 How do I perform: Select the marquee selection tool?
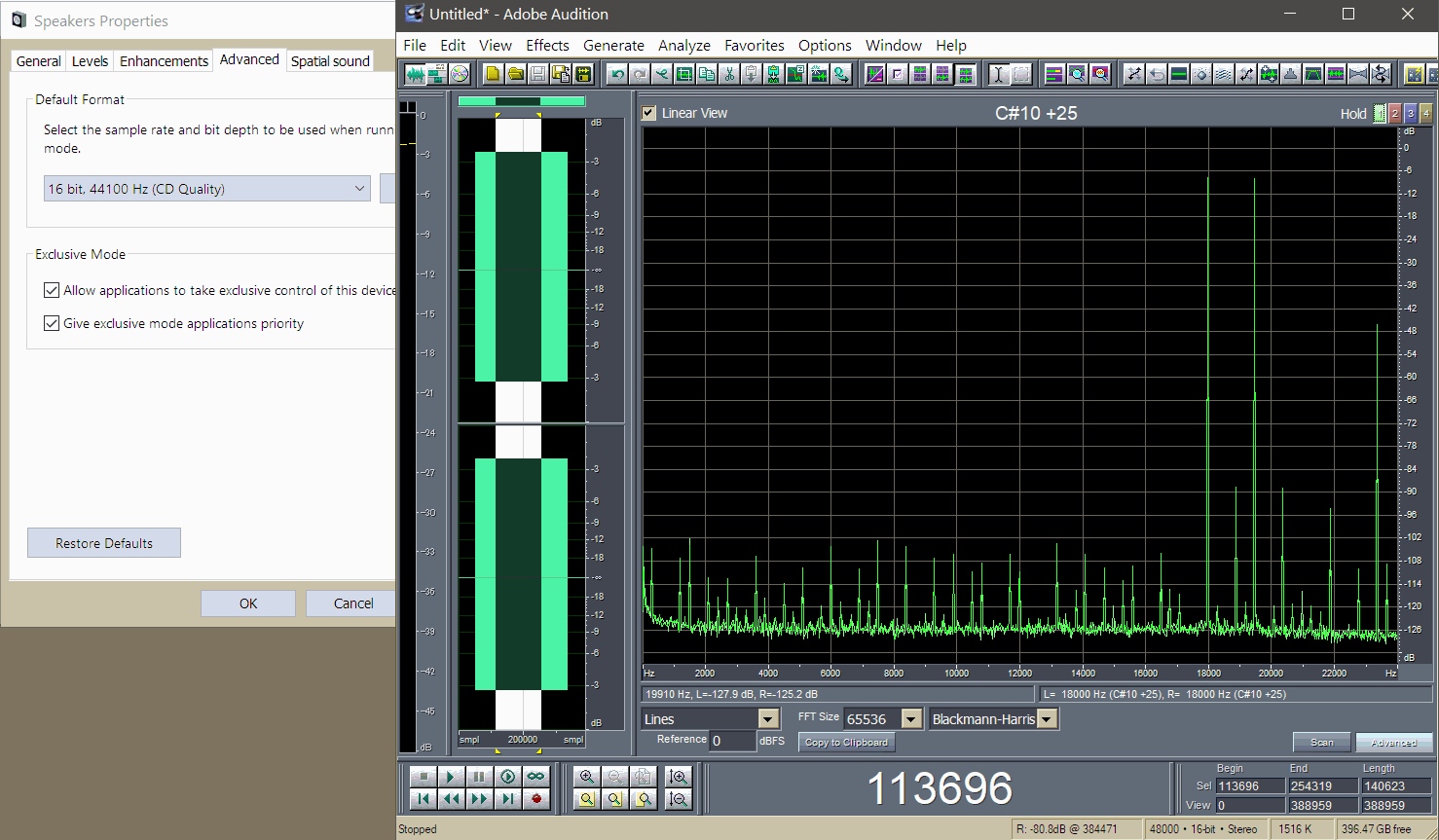(x=1020, y=74)
